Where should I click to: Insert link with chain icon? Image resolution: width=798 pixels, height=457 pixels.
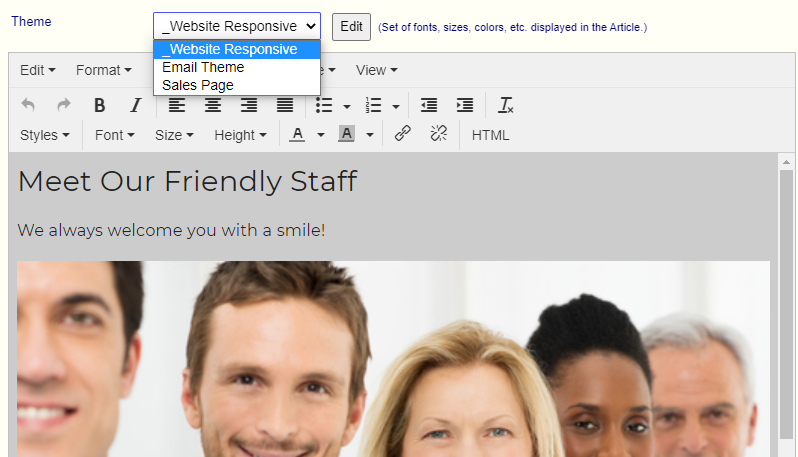coord(403,134)
